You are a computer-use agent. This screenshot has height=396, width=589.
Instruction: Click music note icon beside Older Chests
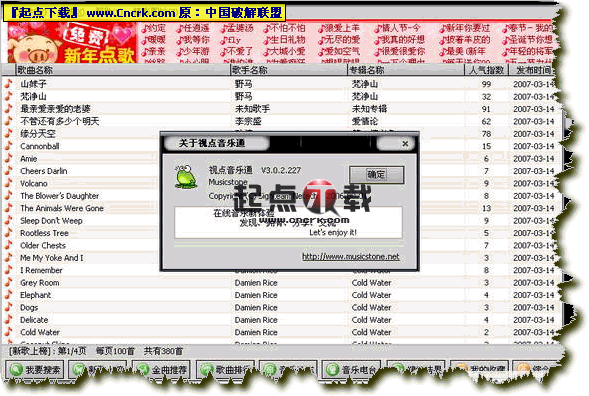8,245
